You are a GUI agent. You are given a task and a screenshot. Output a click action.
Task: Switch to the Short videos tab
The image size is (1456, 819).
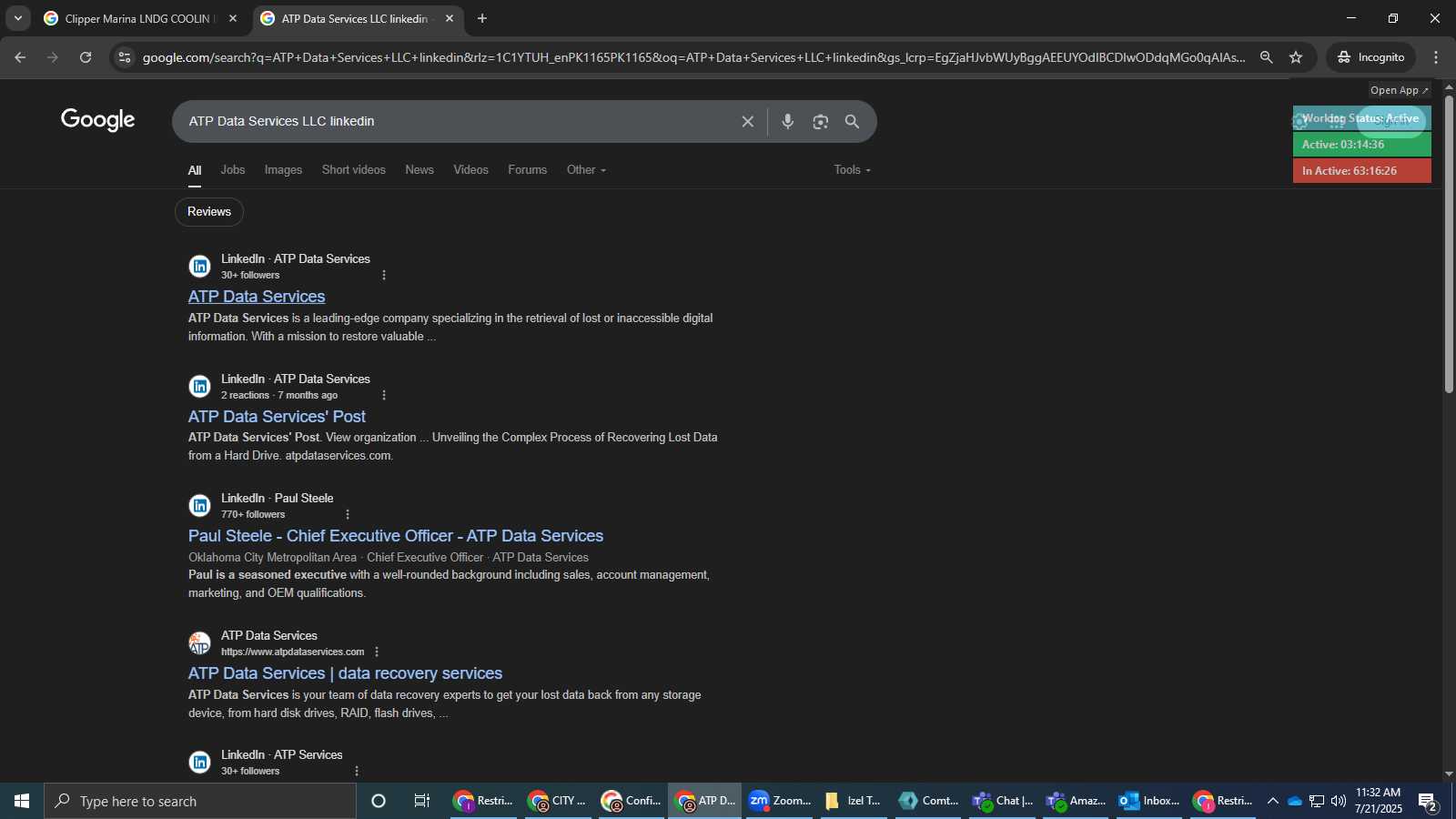(x=354, y=170)
